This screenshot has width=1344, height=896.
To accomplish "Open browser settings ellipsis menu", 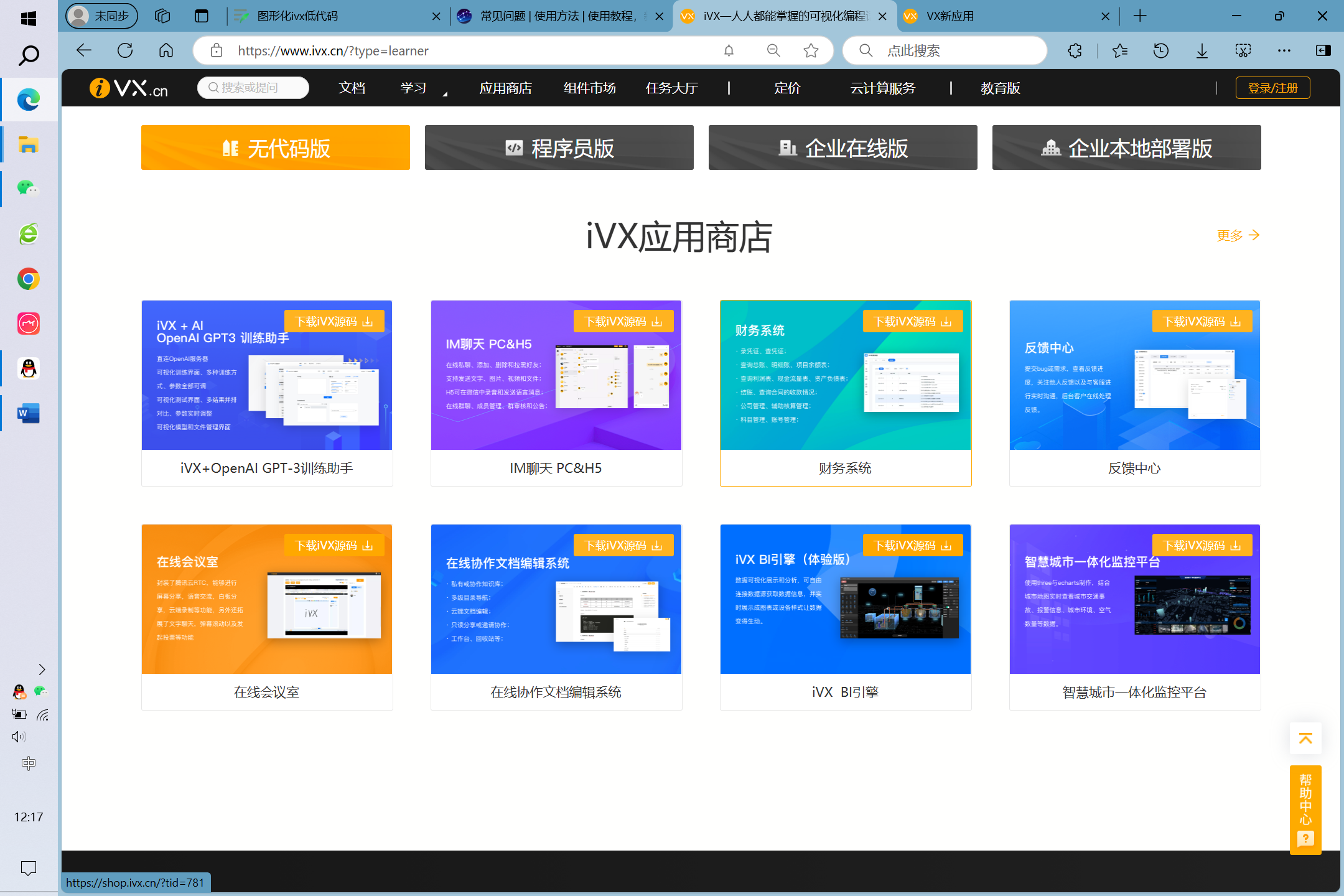I will click(1284, 50).
